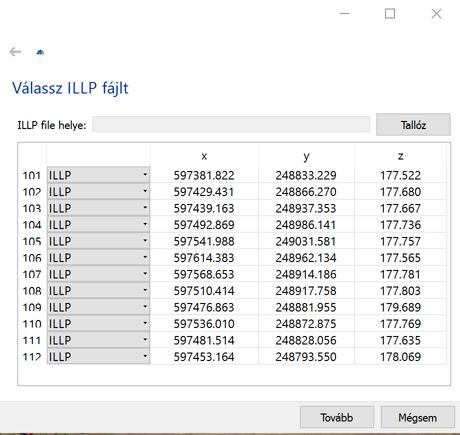Minimize the wizard window
The width and height of the screenshot is (460, 435).
344,14
